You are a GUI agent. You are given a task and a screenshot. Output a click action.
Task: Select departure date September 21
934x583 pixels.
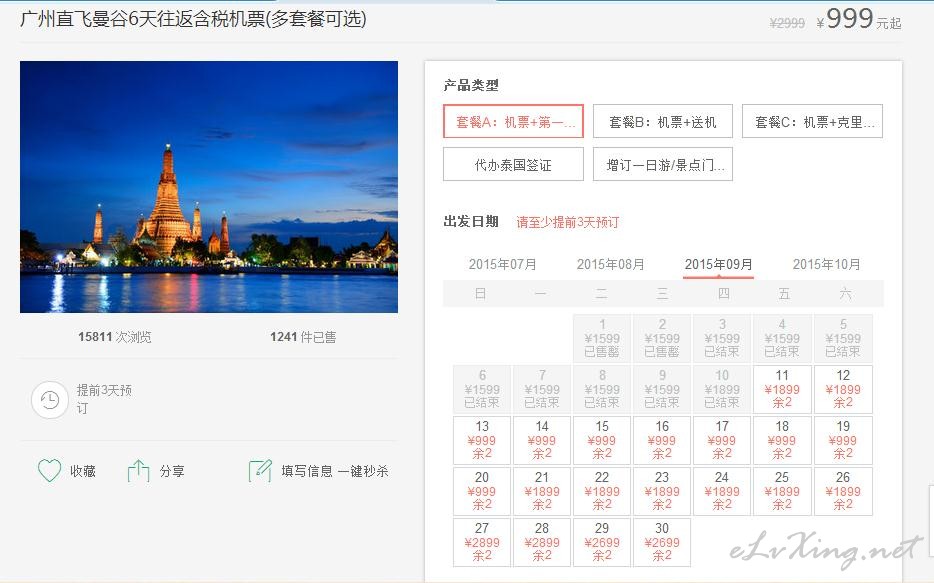click(x=542, y=491)
